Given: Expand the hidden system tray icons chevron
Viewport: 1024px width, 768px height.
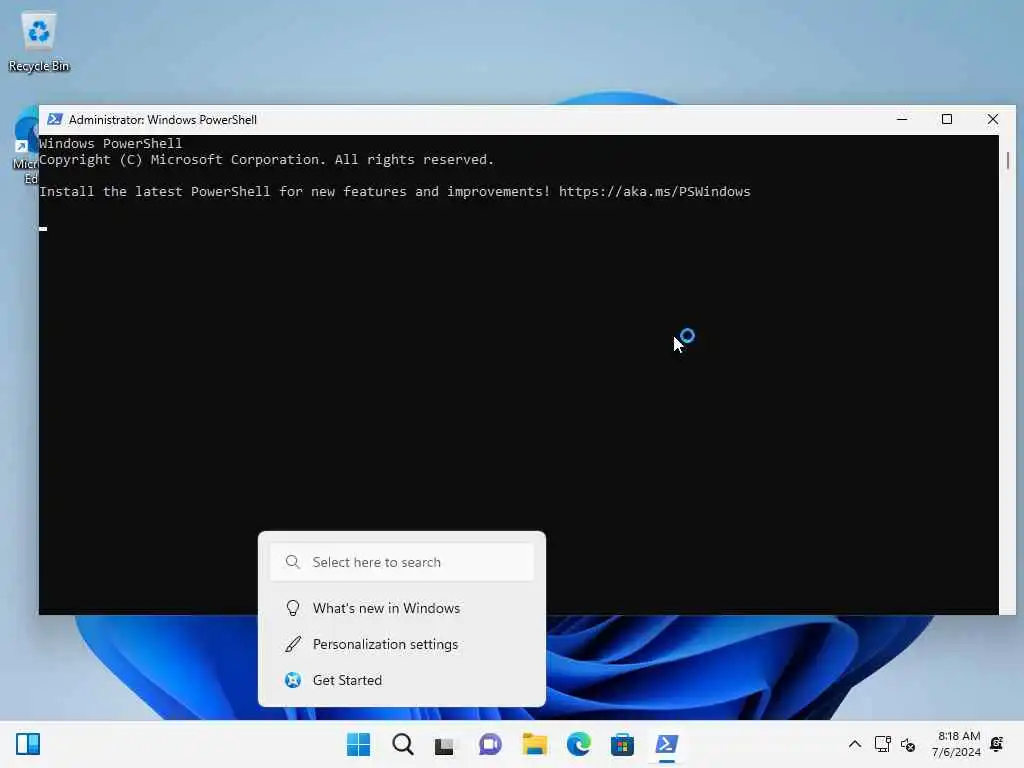Looking at the screenshot, I should (854, 744).
